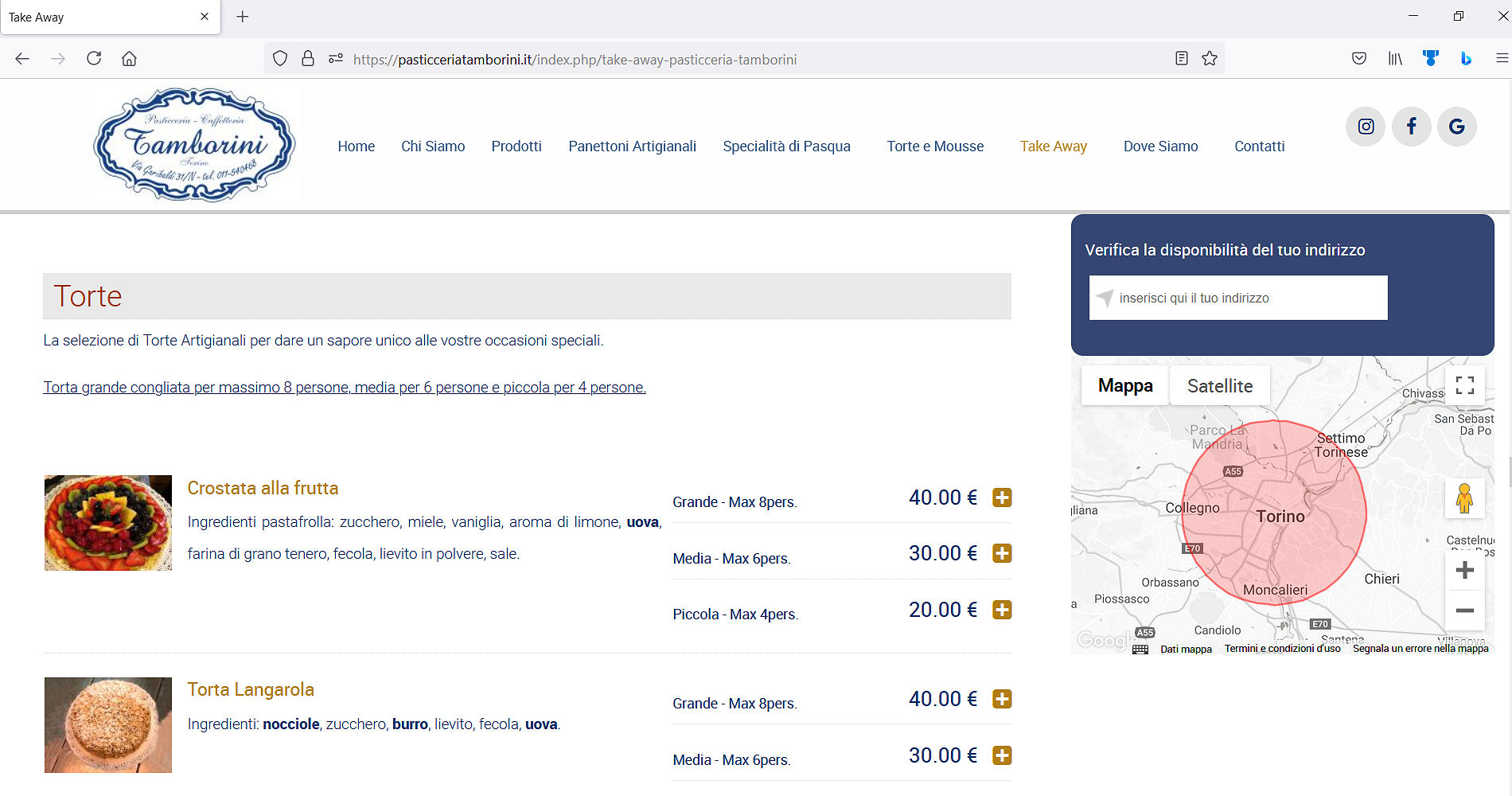1512x796 pixels.
Task: Zoom in on the map
Action: [1464, 570]
